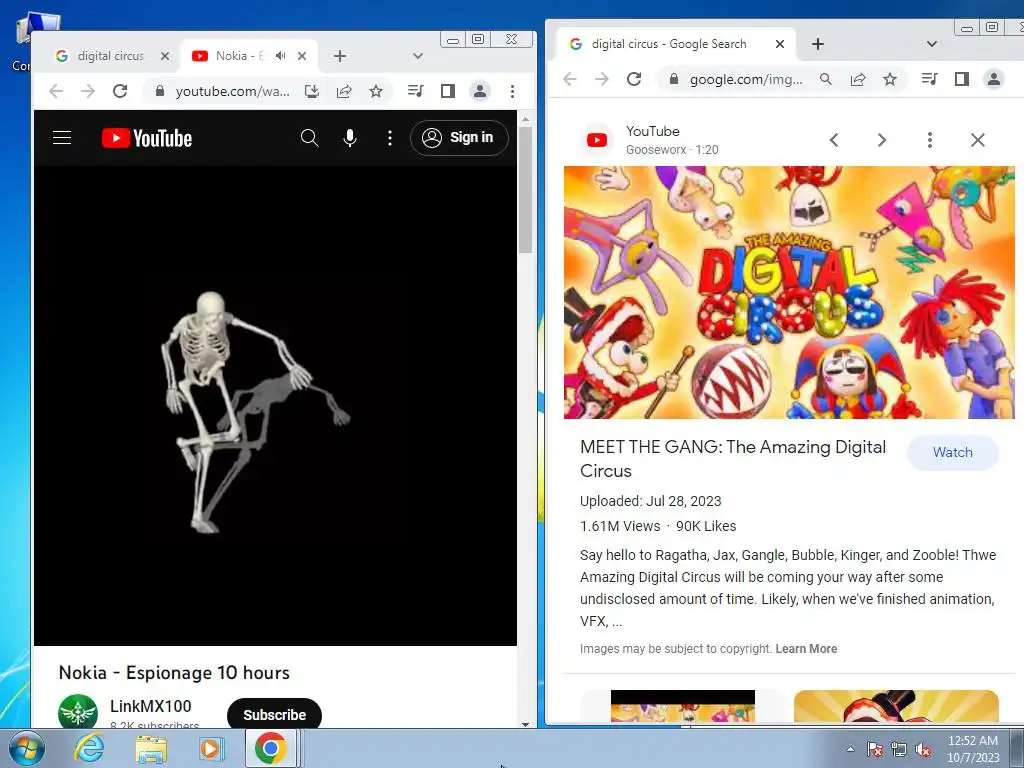Reload the YouTube page
1024x768 pixels.
click(x=120, y=91)
